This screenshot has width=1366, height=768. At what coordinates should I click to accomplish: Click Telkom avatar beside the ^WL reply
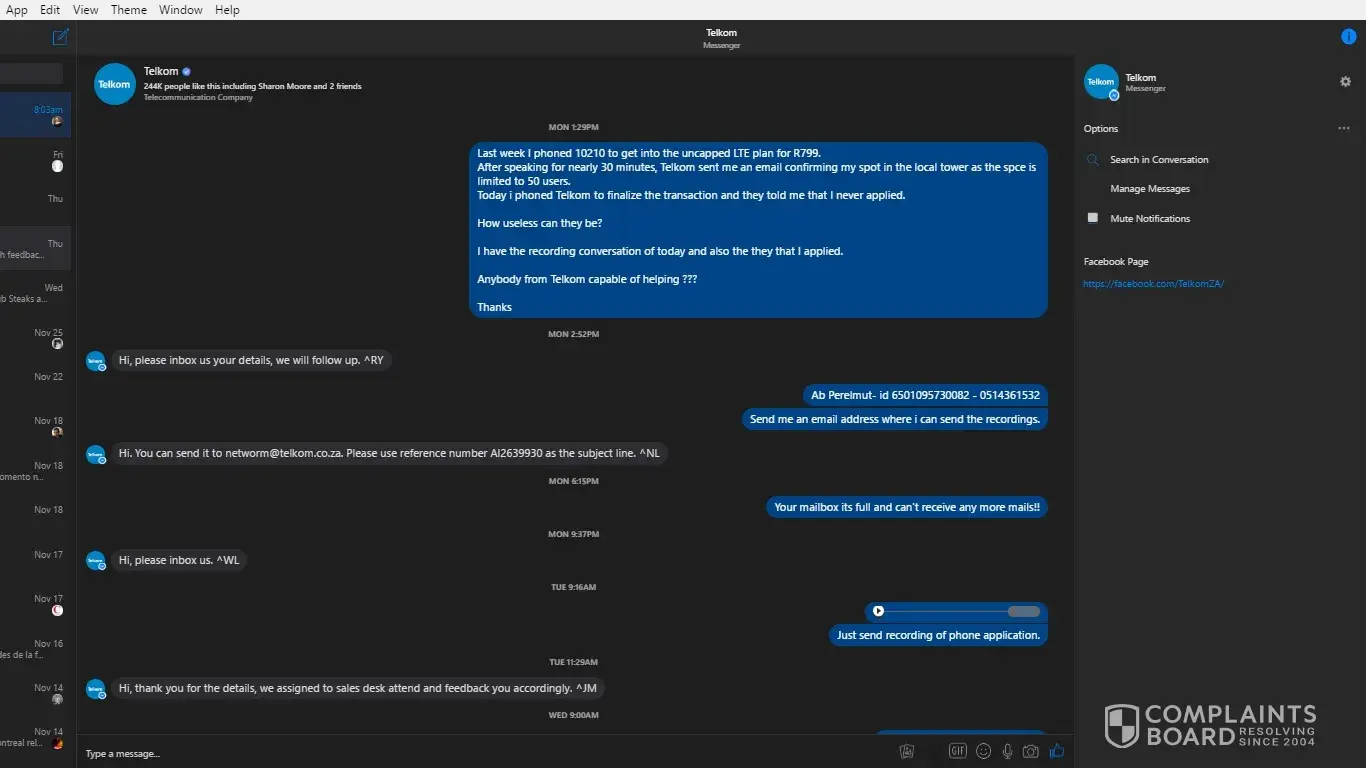[96, 561]
